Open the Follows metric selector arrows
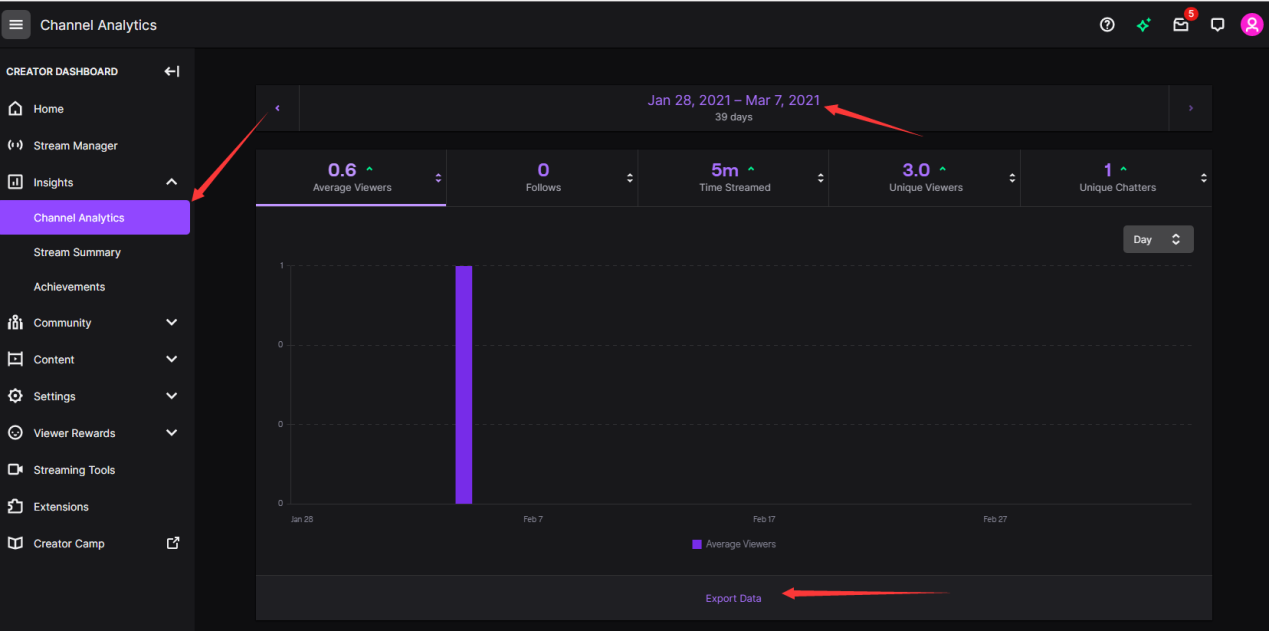This screenshot has width=1269, height=631. point(630,178)
